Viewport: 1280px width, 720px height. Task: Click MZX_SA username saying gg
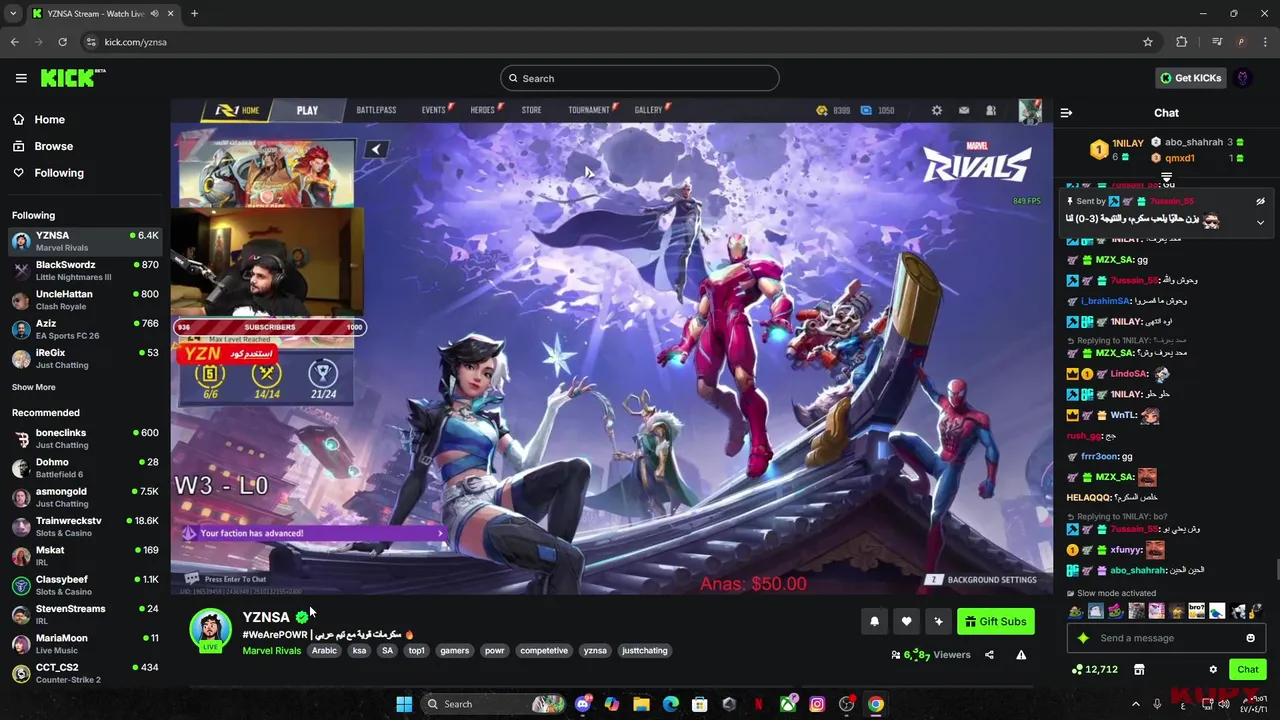coord(1114,260)
